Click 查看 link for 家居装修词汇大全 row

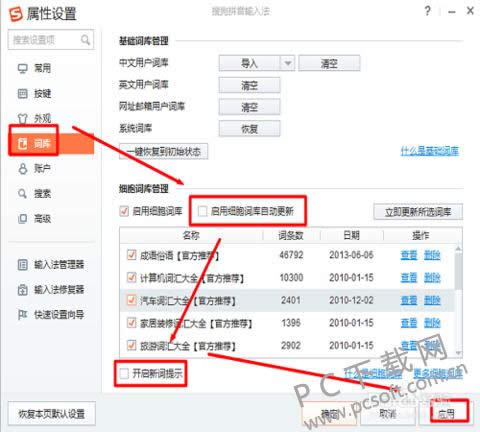[x=409, y=323]
